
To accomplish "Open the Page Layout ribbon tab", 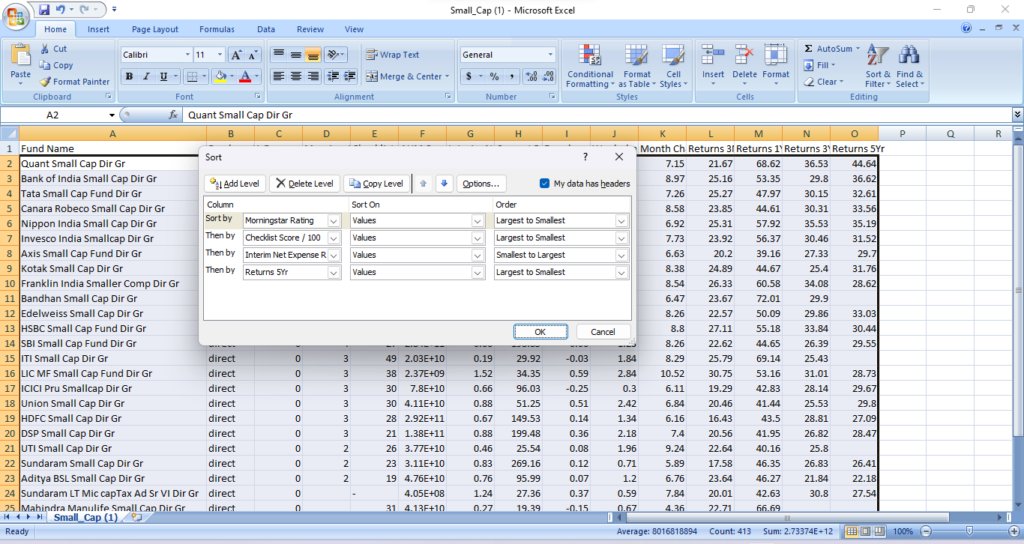I will tap(155, 29).
